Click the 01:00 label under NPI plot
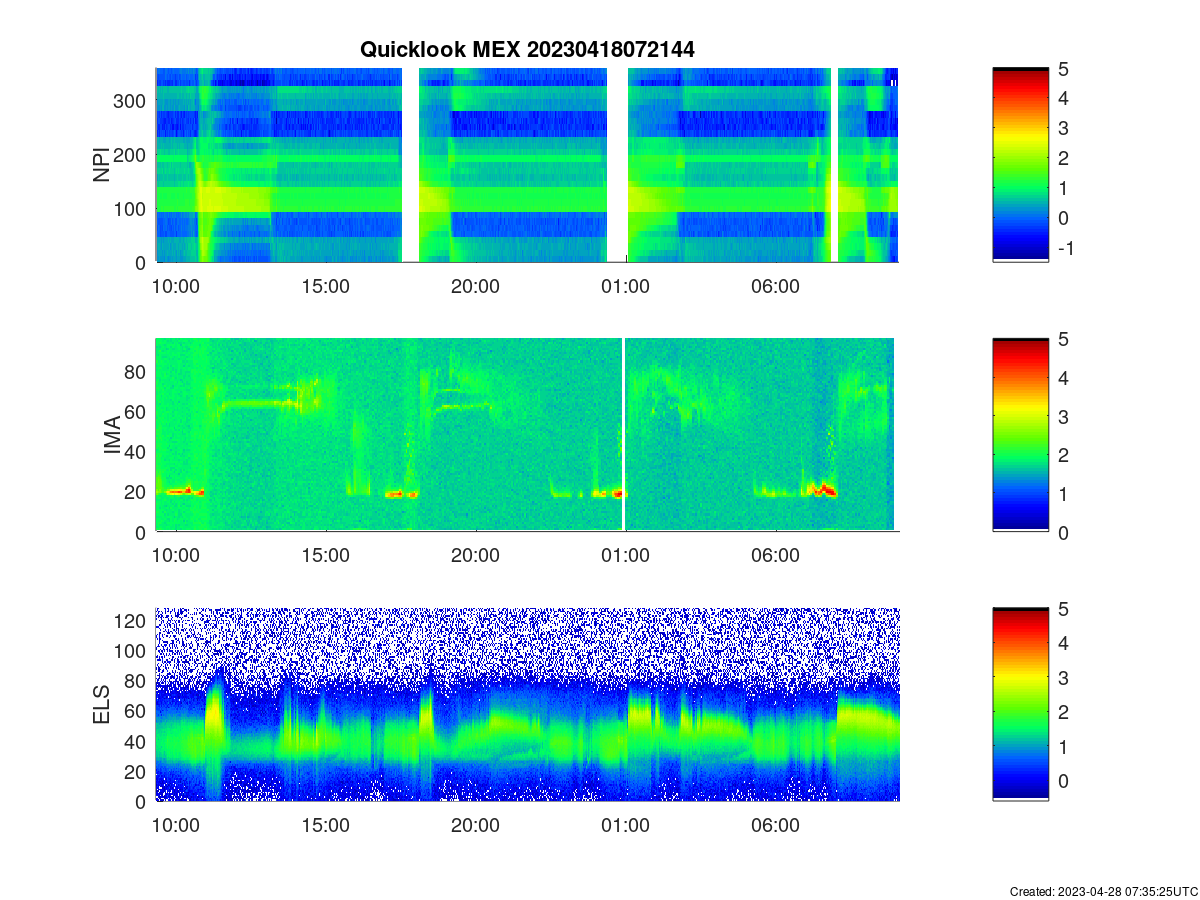The image size is (1200, 900). (625, 286)
